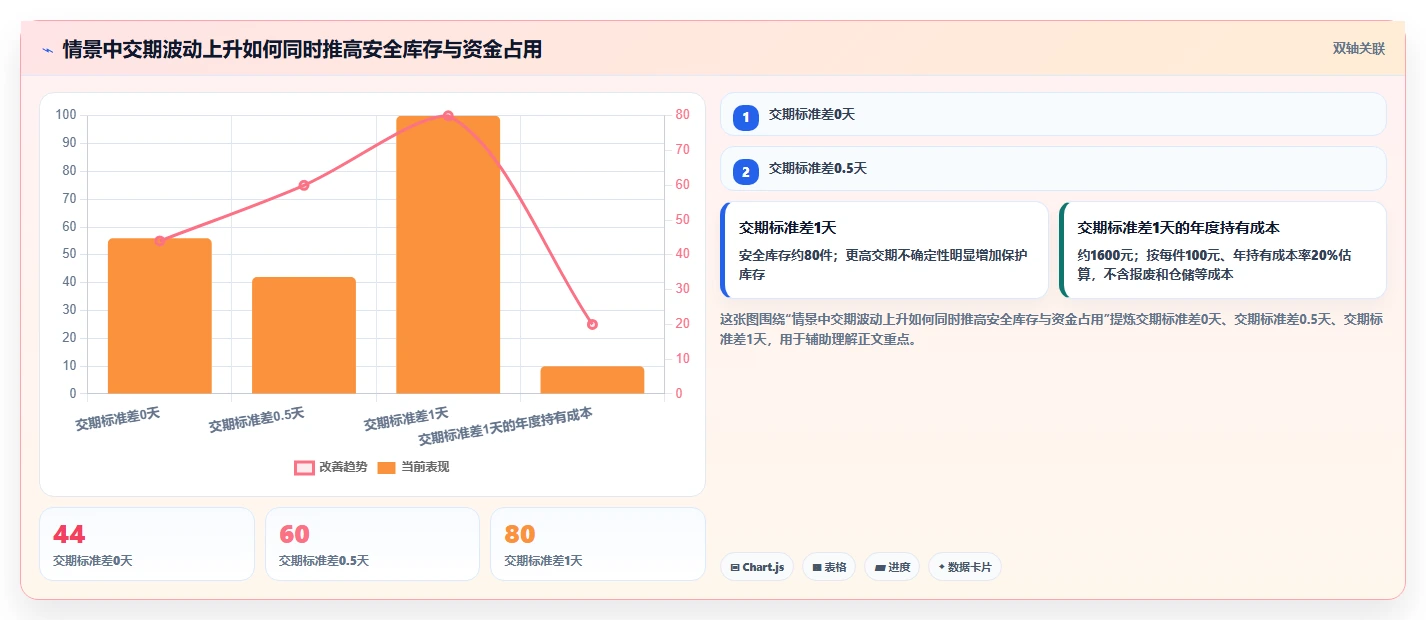This screenshot has height=620, width=1426.
Task: Click the blue number 2 badge
Action: point(745,172)
